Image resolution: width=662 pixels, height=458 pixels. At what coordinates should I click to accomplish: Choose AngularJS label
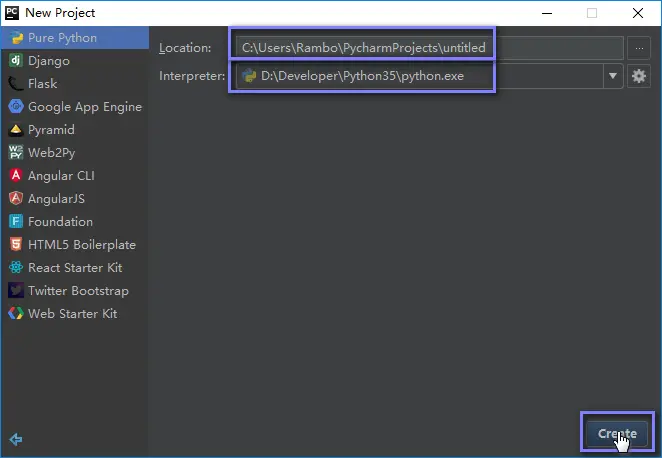click(56, 198)
